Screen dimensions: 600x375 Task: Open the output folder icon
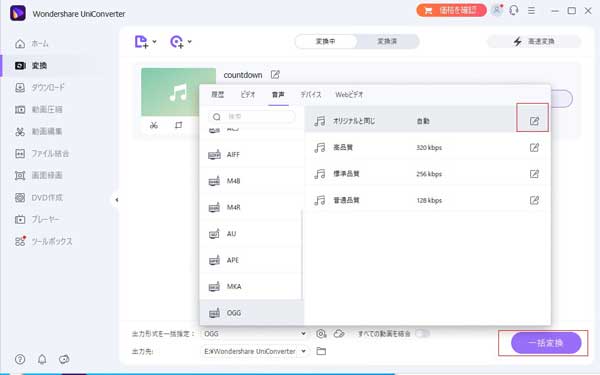pos(321,351)
